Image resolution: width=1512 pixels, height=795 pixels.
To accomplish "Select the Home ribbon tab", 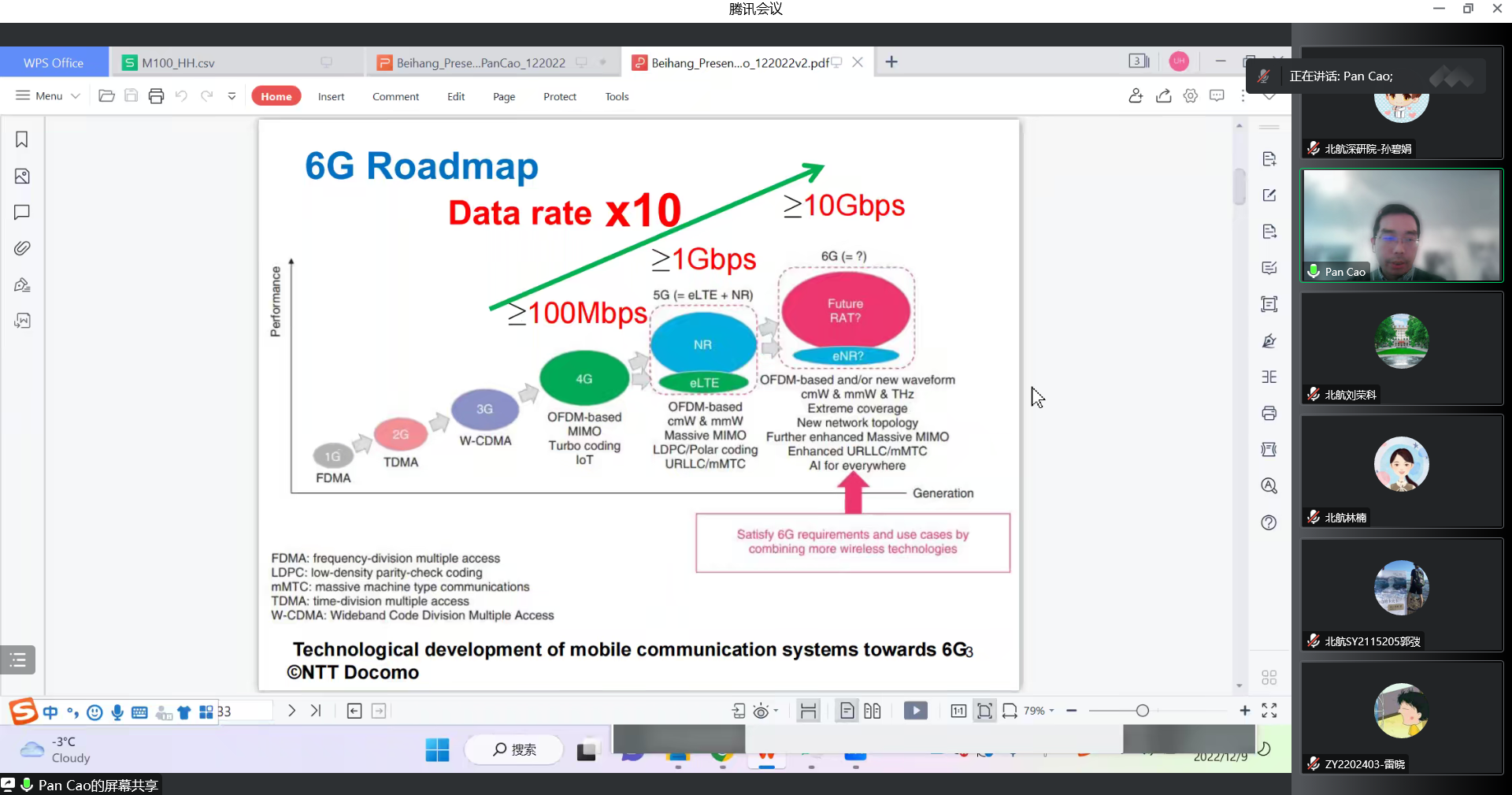I will click(x=276, y=96).
